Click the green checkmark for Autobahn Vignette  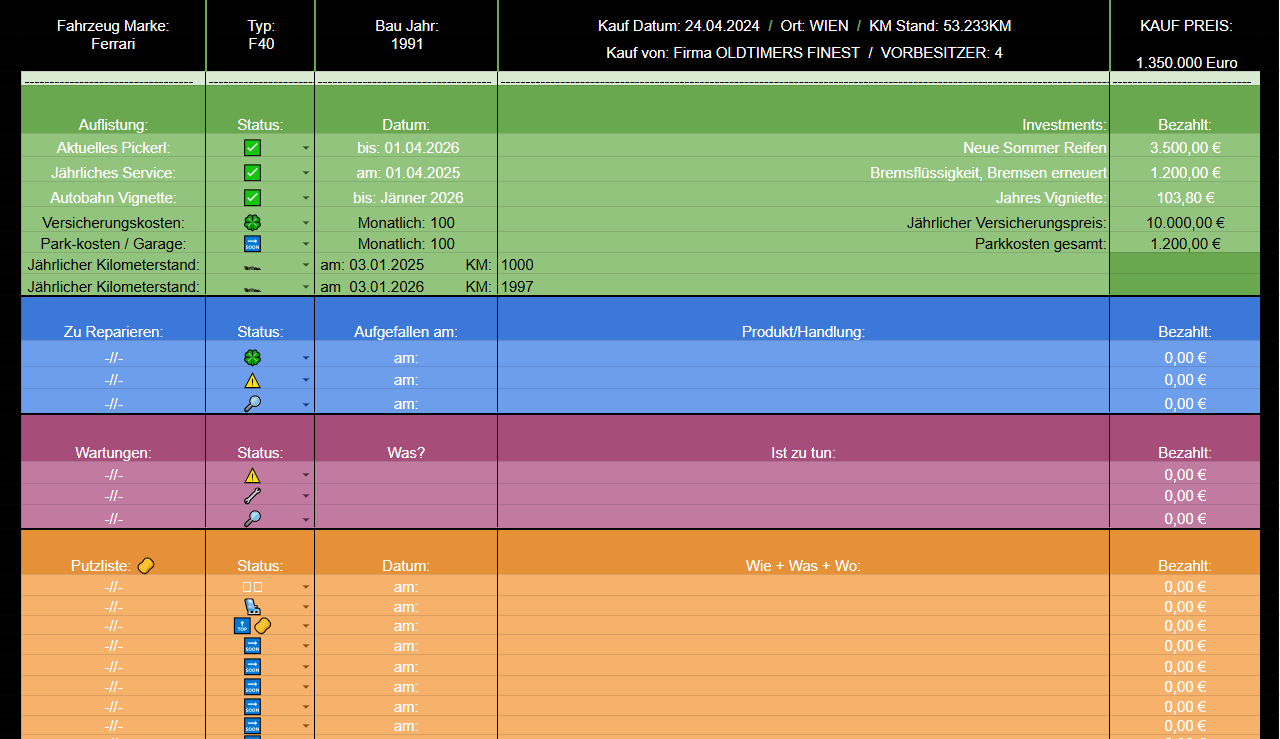[x=252, y=198]
